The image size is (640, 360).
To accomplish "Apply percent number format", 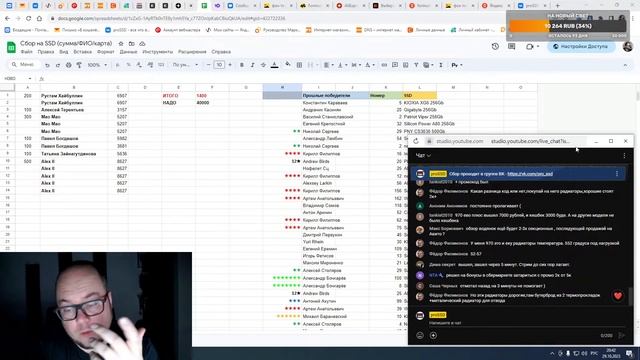I will click(129, 65).
